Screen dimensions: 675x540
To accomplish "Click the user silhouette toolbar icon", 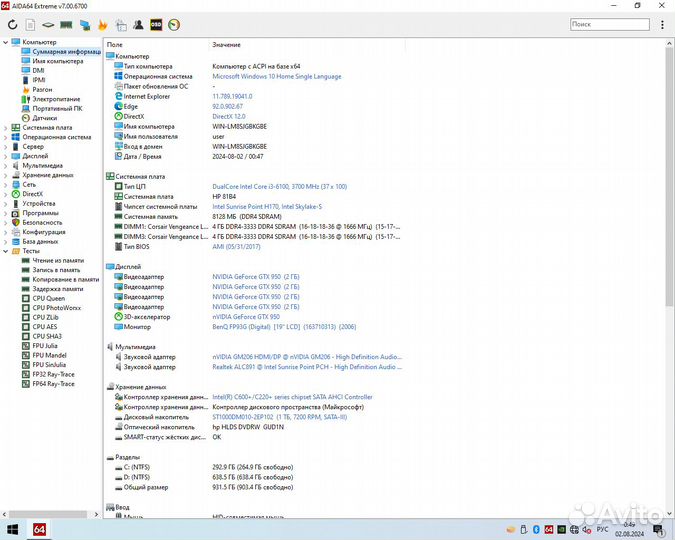I will tap(138, 24).
